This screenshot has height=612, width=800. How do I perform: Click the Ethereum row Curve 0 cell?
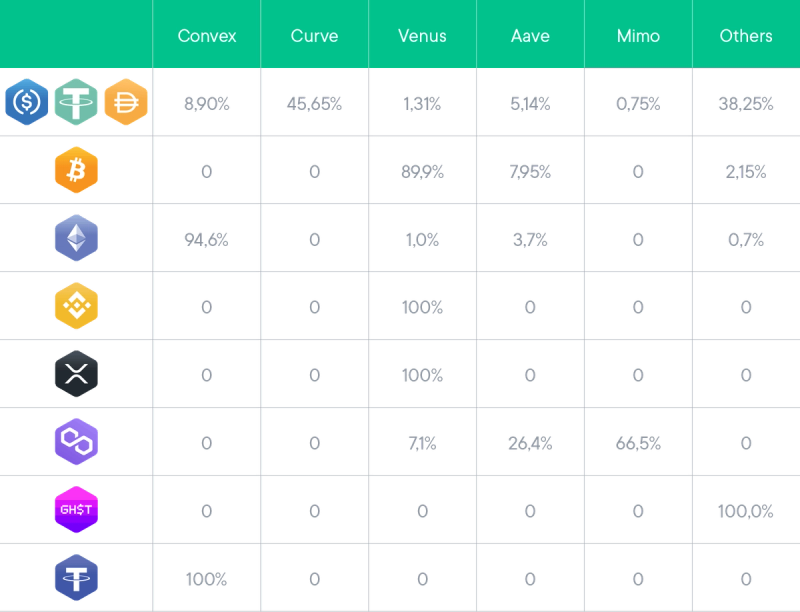314,240
